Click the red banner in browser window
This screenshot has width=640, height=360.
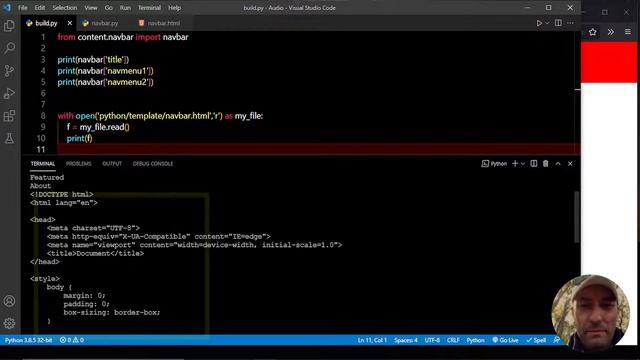coord(609,62)
